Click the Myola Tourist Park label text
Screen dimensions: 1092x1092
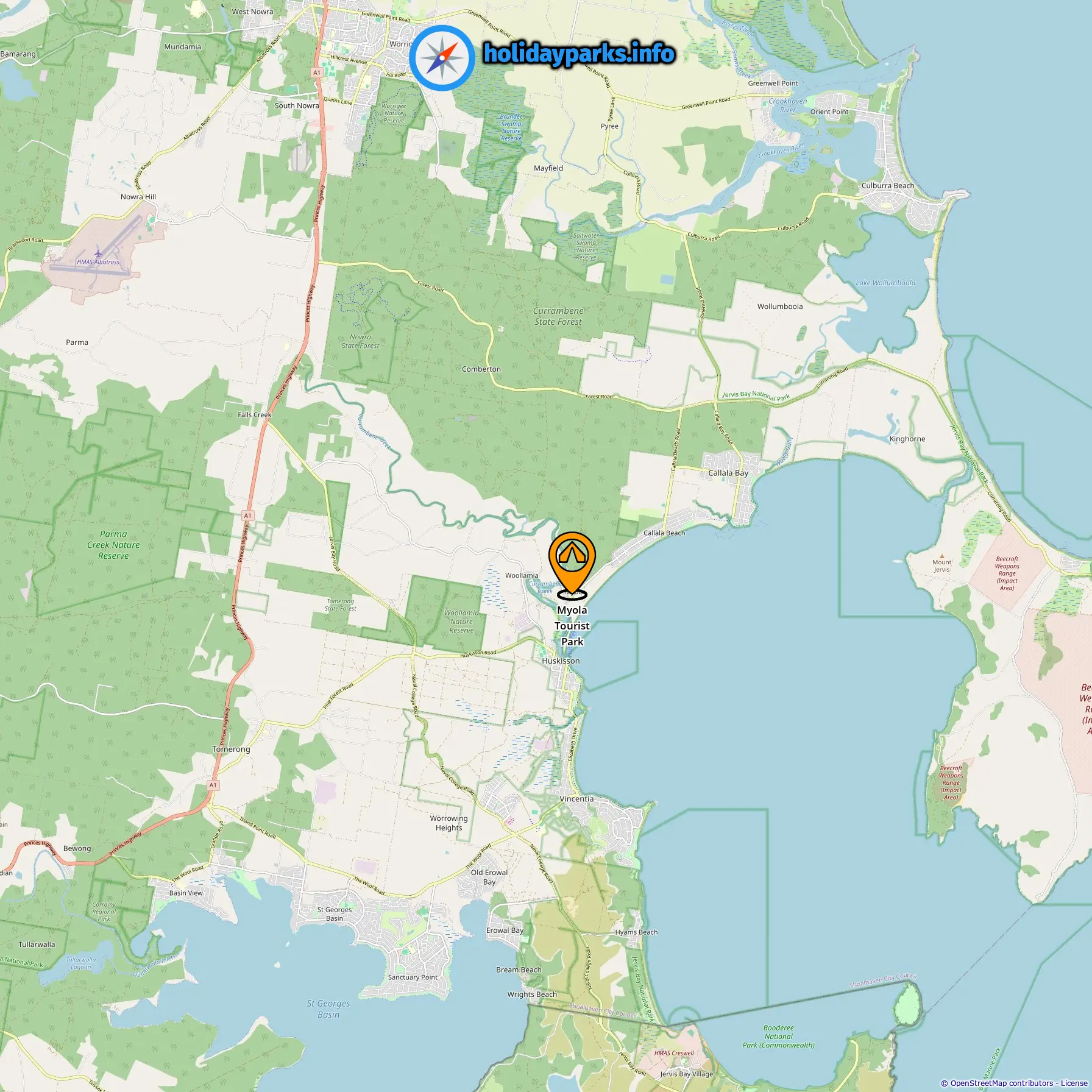(x=572, y=626)
